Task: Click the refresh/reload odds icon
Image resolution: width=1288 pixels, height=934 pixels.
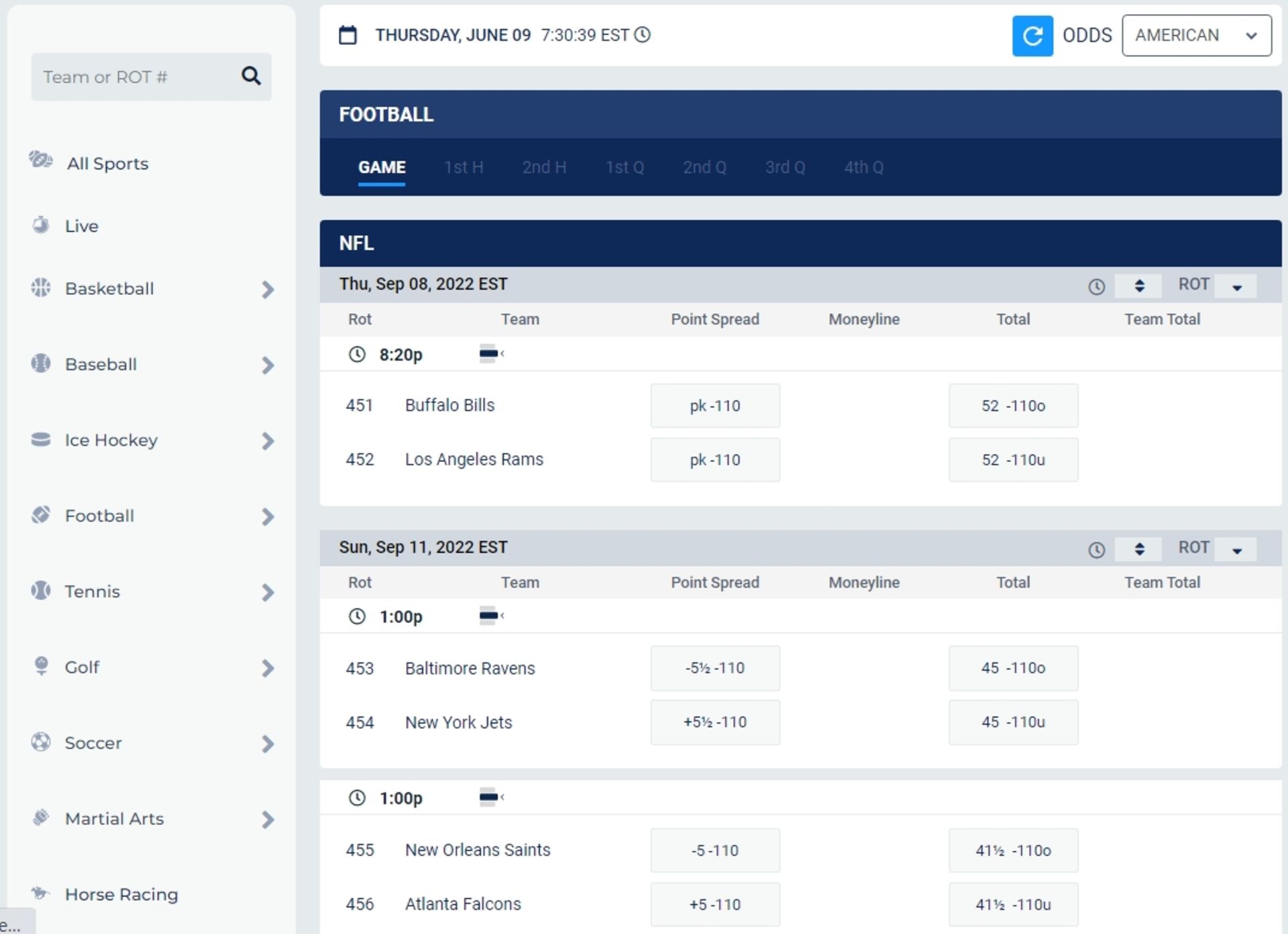Action: click(1033, 35)
